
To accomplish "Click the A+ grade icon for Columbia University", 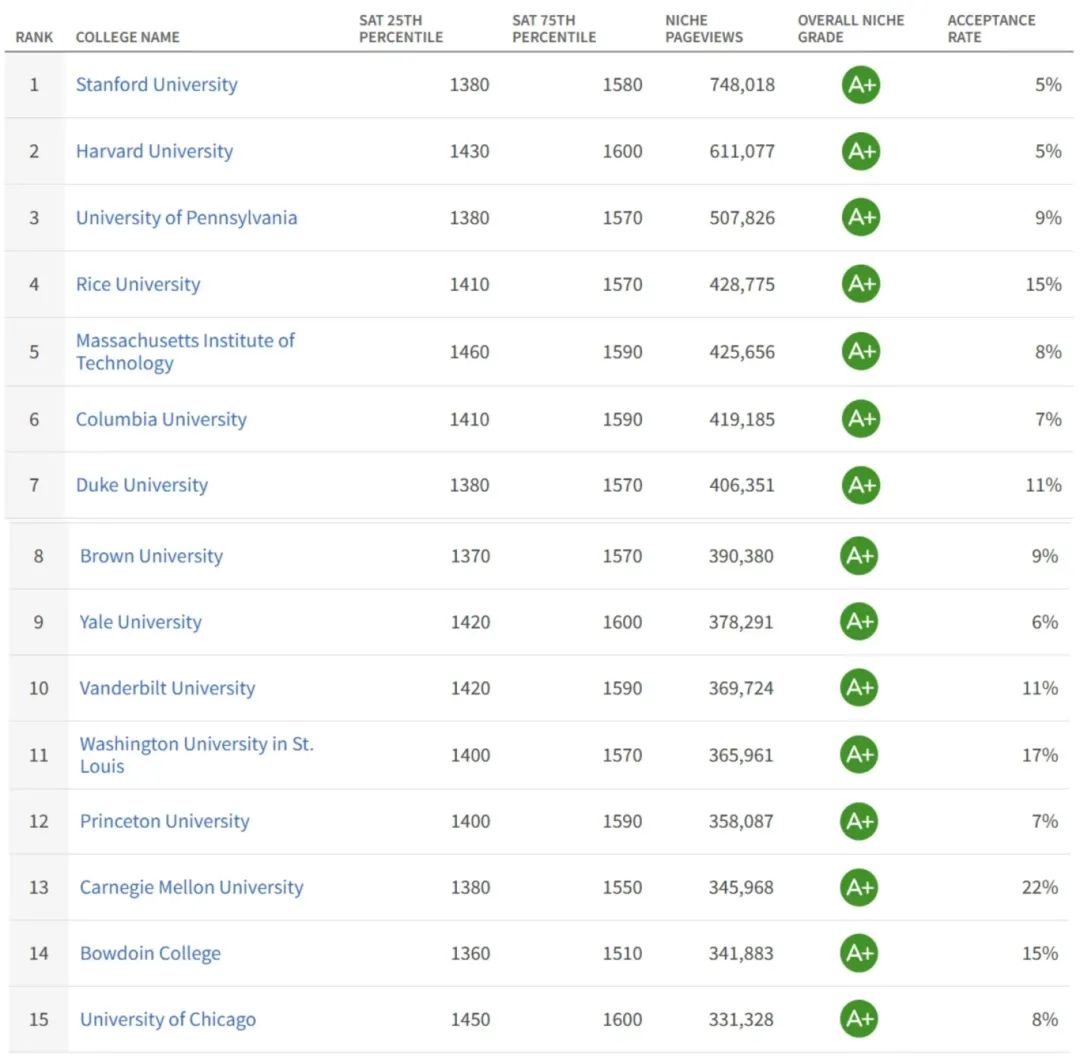I will (x=860, y=419).
